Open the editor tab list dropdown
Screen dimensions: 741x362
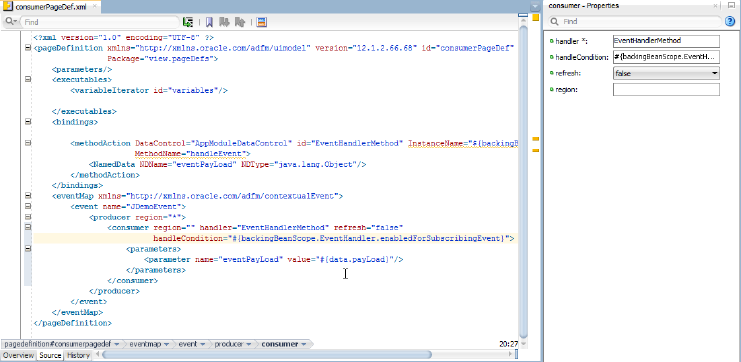535,7
